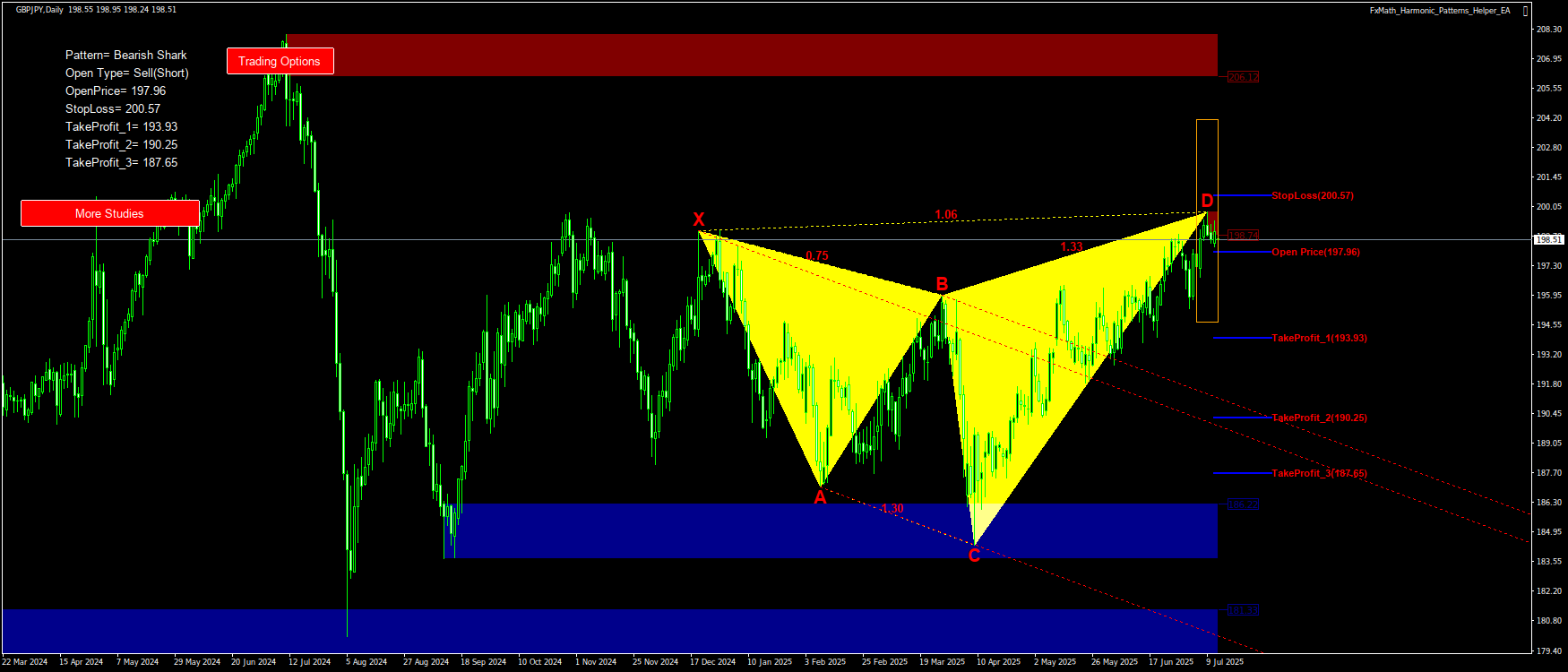The height and width of the screenshot is (672, 1568).
Task: Click the 1.06 ratio label on XD line
Action: (945, 214)
